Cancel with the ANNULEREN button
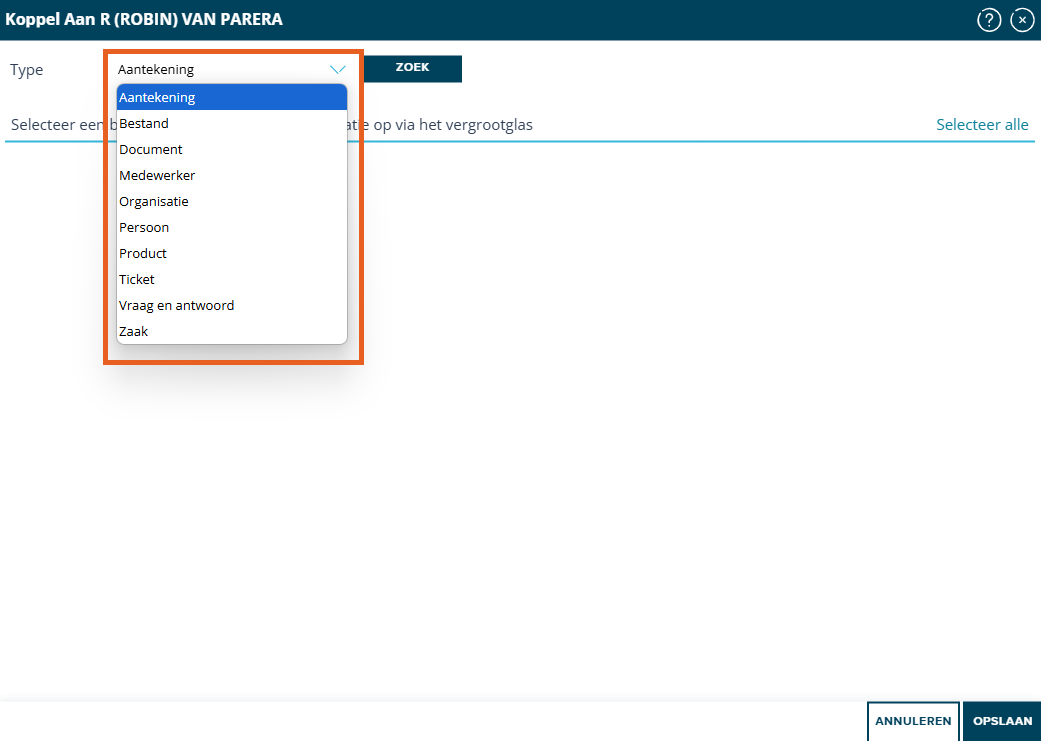 (913, 721)
